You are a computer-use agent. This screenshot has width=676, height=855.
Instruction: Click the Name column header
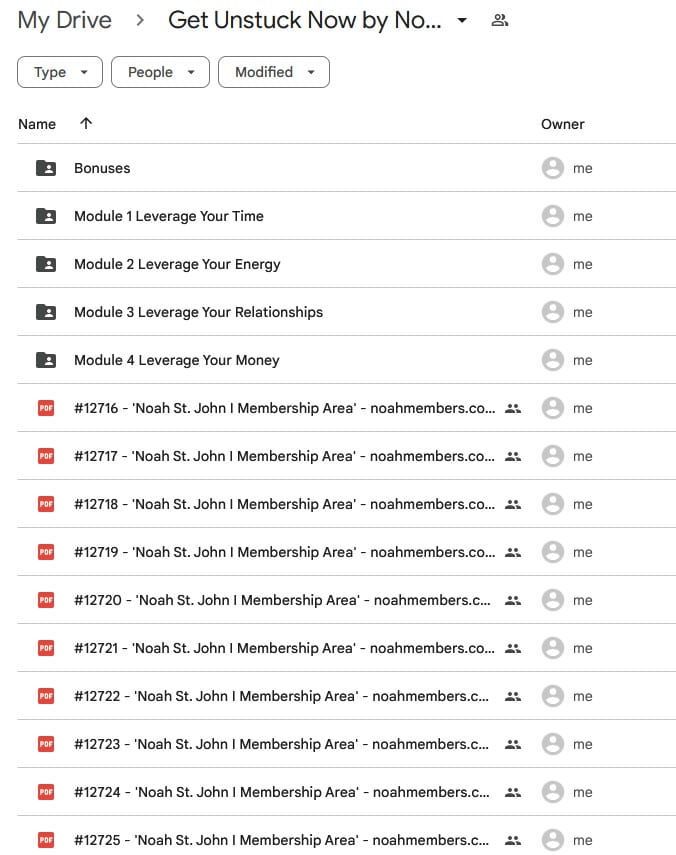37,124
